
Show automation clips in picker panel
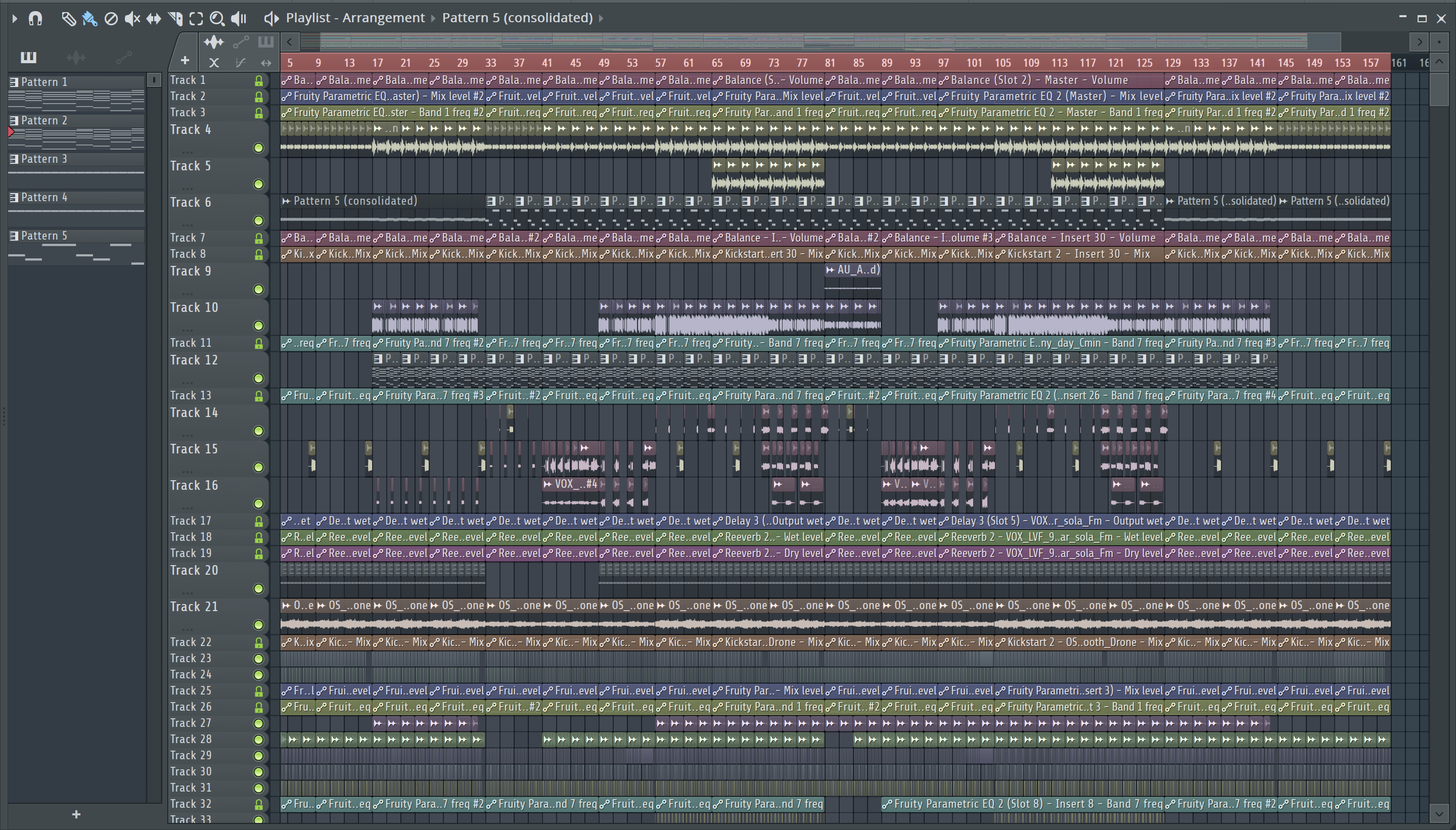pyautogui.click(x=124, y=57)
